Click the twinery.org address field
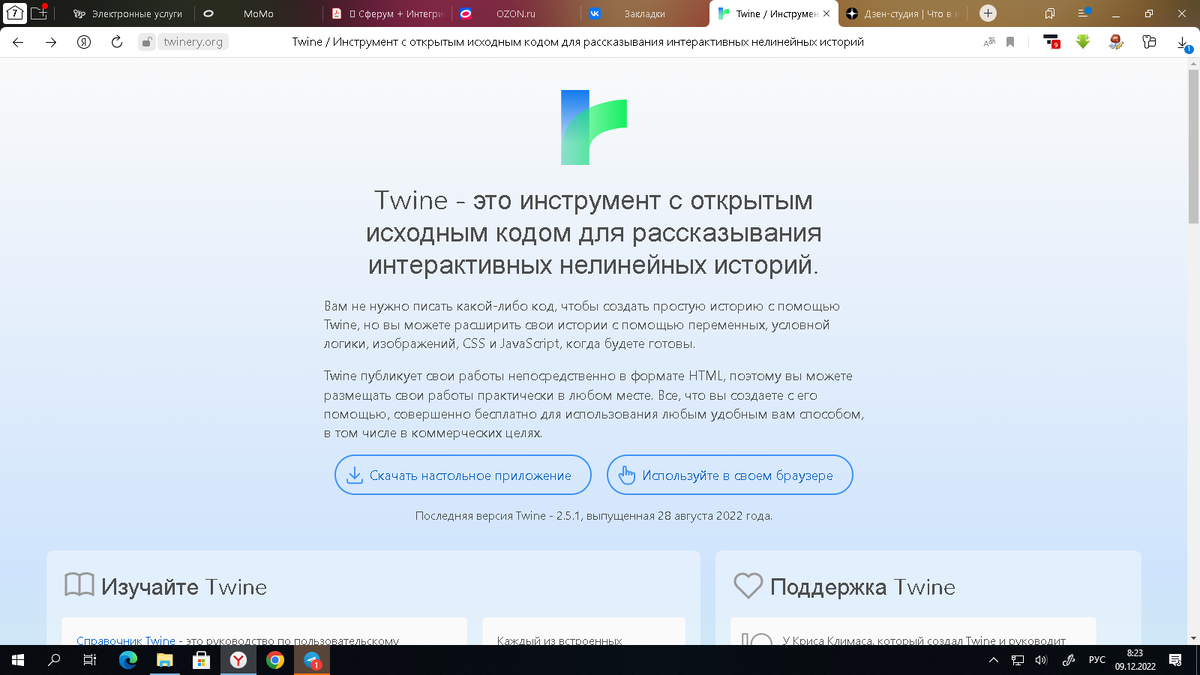Screen dimensions: 1200x675 (x=193, y=42)
